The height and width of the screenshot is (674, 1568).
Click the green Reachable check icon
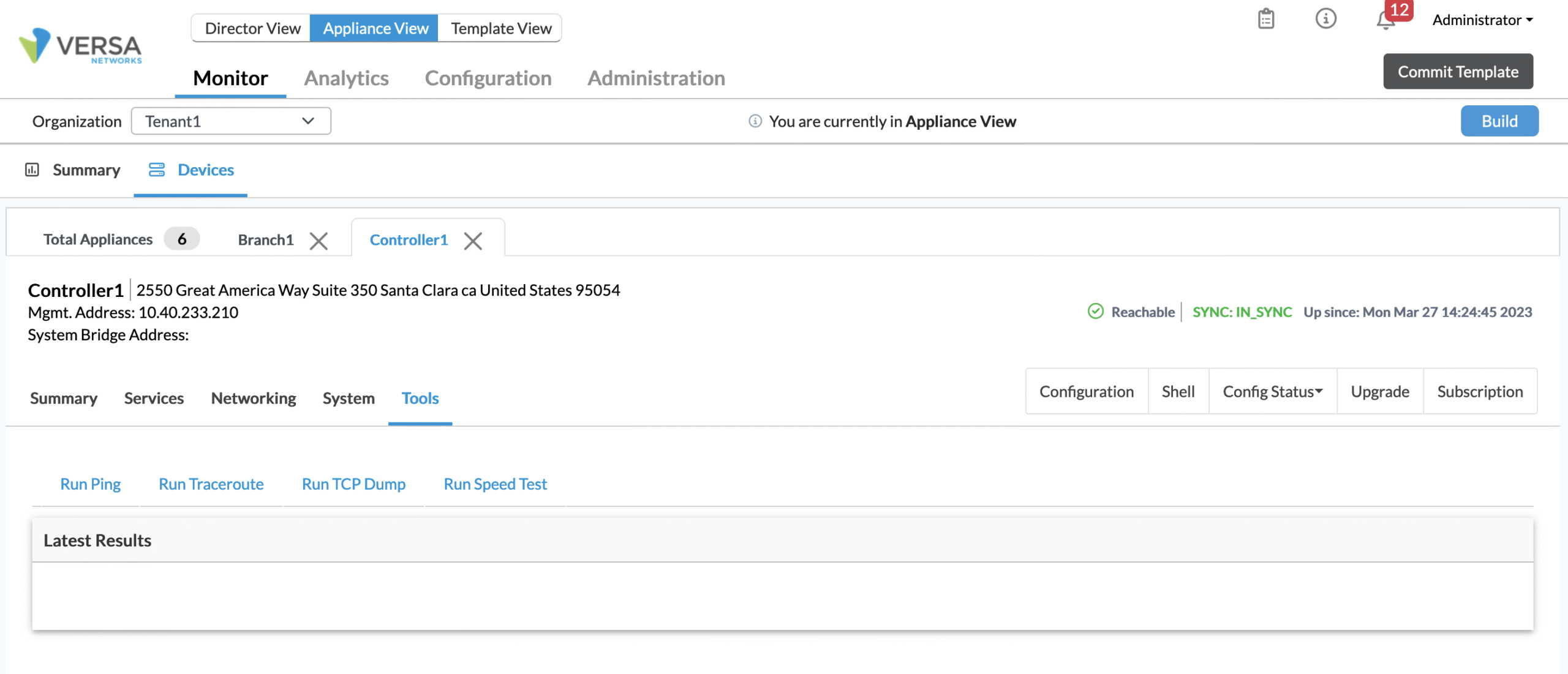[x=1095, y=312]
